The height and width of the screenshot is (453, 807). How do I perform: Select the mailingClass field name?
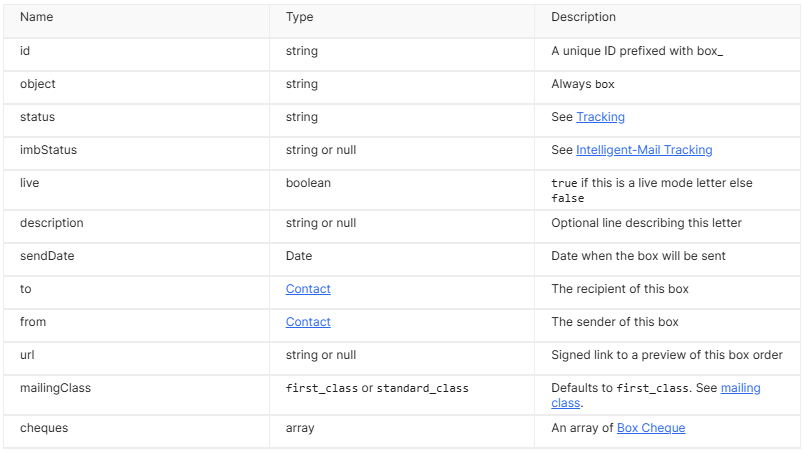[x=55, y=388]
